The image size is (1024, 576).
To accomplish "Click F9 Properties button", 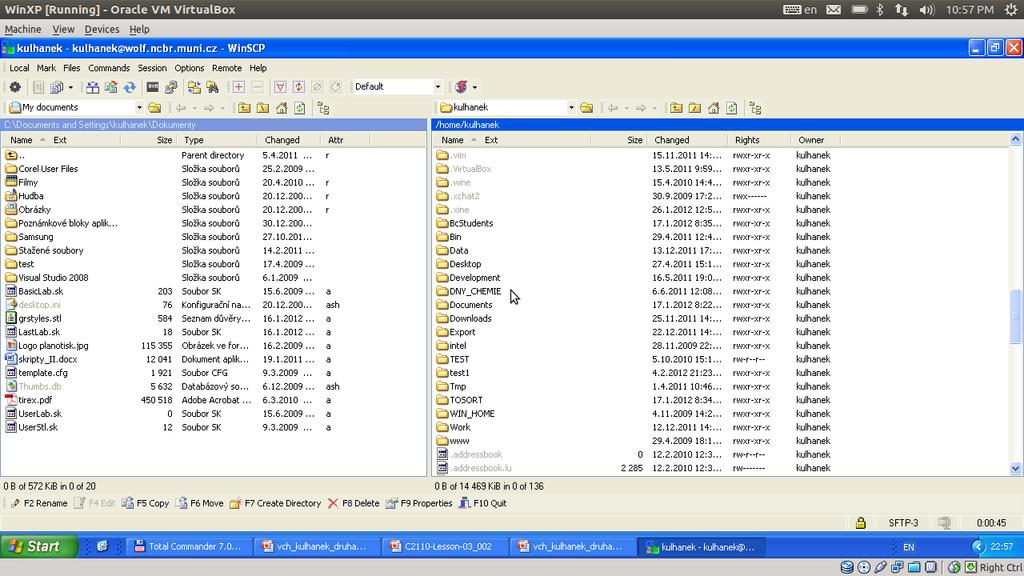I will point(419,504).
